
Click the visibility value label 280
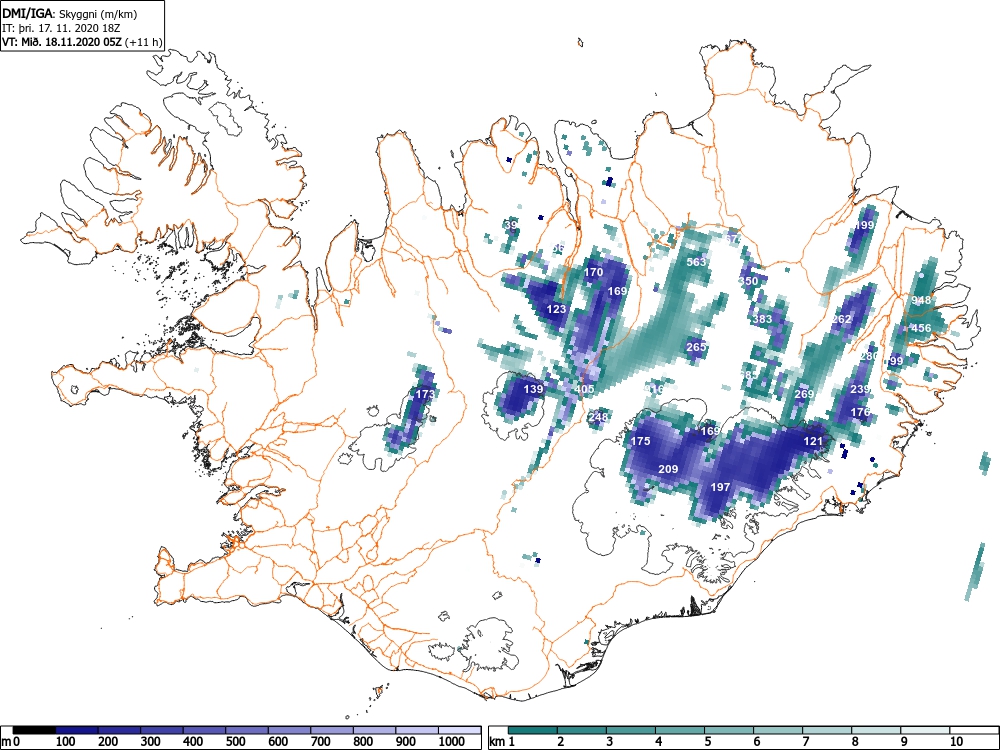point(869,357)
